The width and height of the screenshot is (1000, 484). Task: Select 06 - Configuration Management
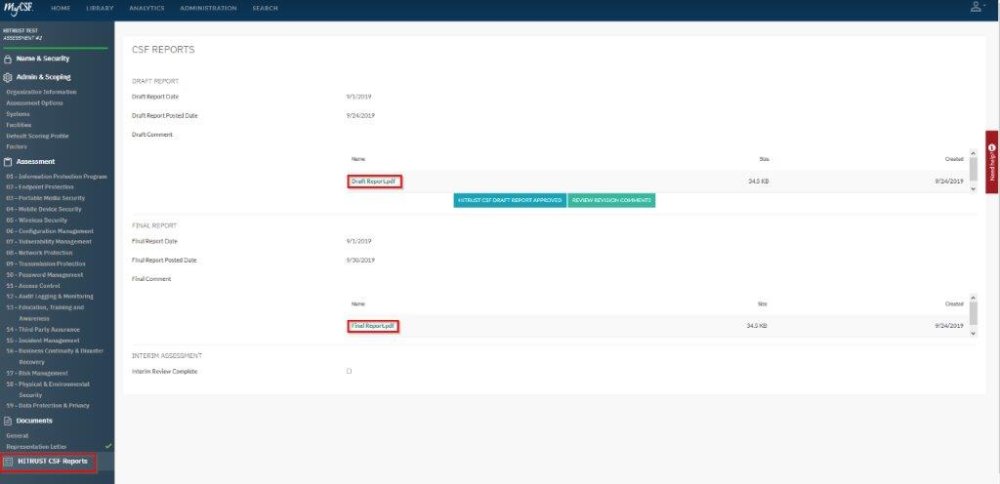click(x=50, y=231)
